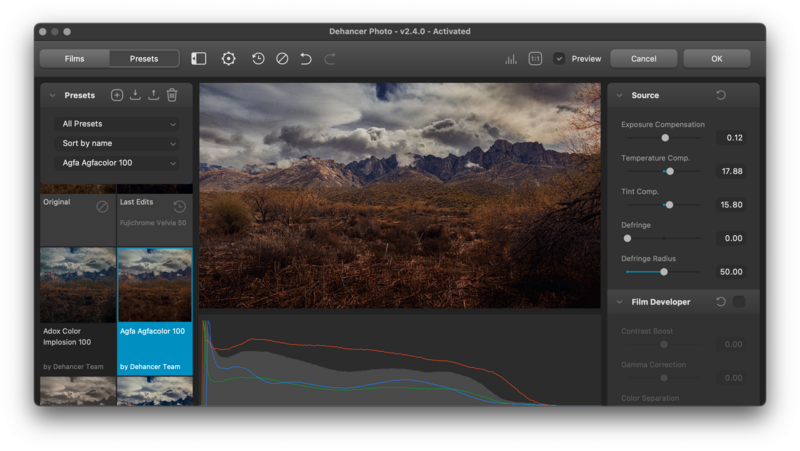Click the Temperature Comp. value 17.88

pos(731,171)
